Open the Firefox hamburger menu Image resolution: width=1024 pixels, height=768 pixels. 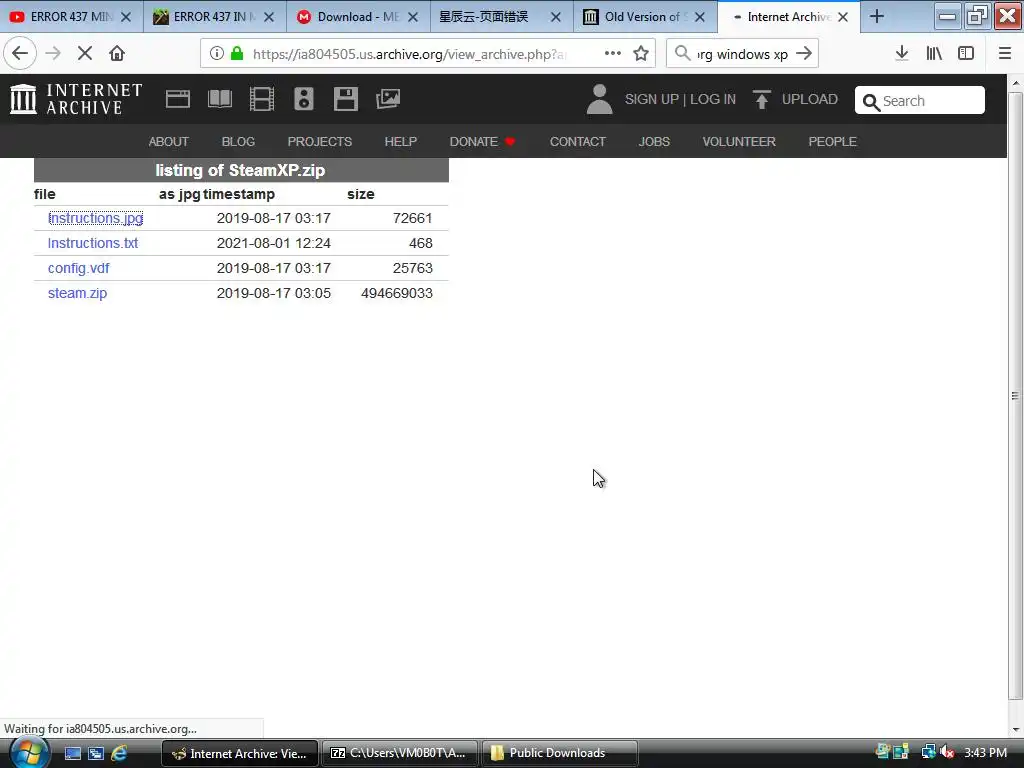coord(1005,54)
